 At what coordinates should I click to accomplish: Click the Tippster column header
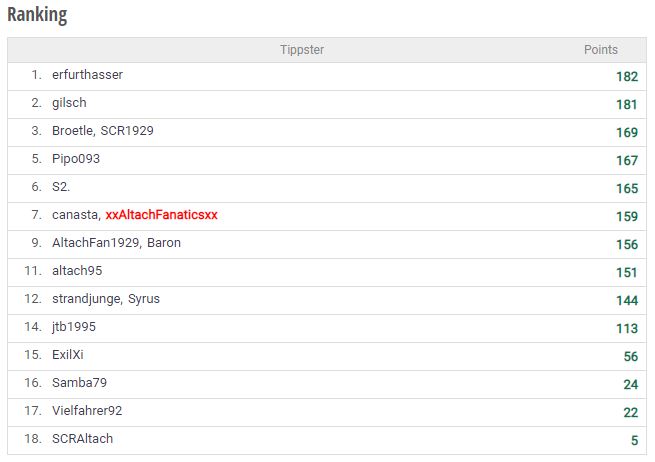(302, 50)
